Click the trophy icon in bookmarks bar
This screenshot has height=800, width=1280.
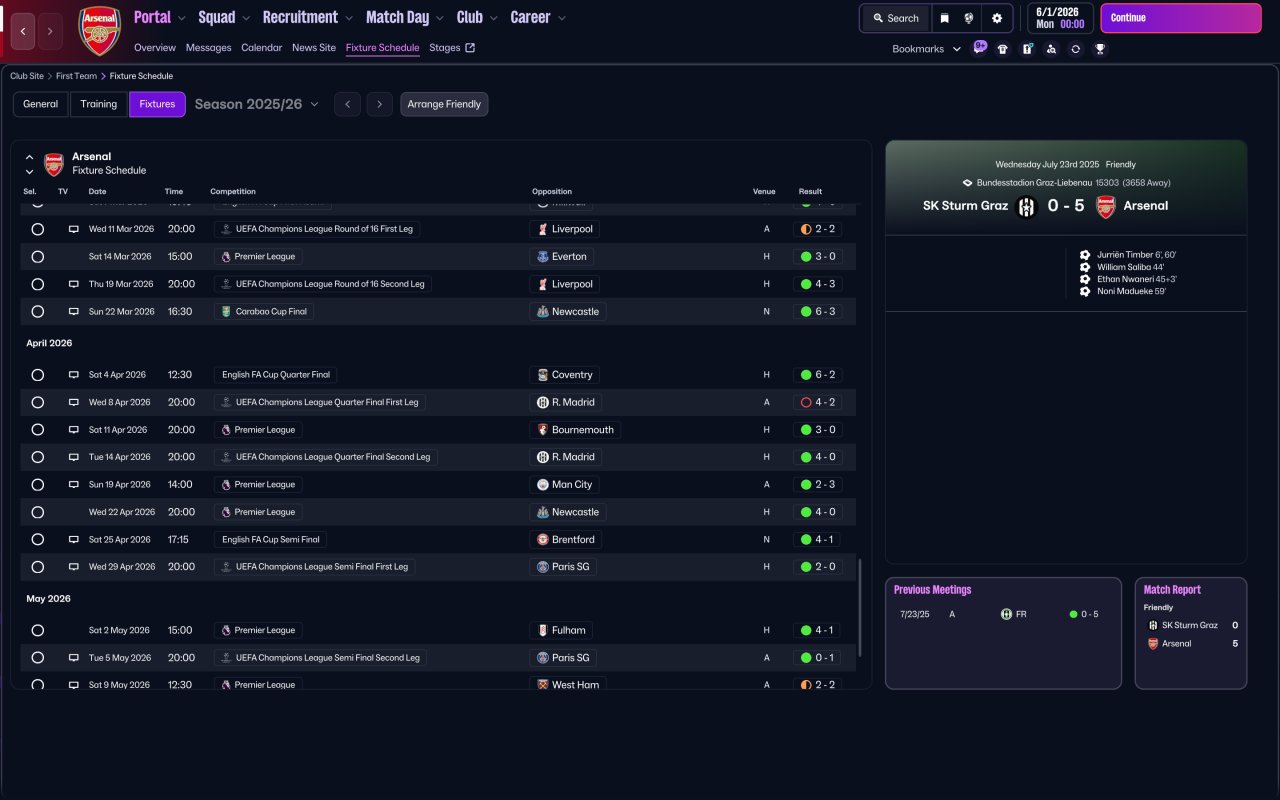pos(1100,49)
